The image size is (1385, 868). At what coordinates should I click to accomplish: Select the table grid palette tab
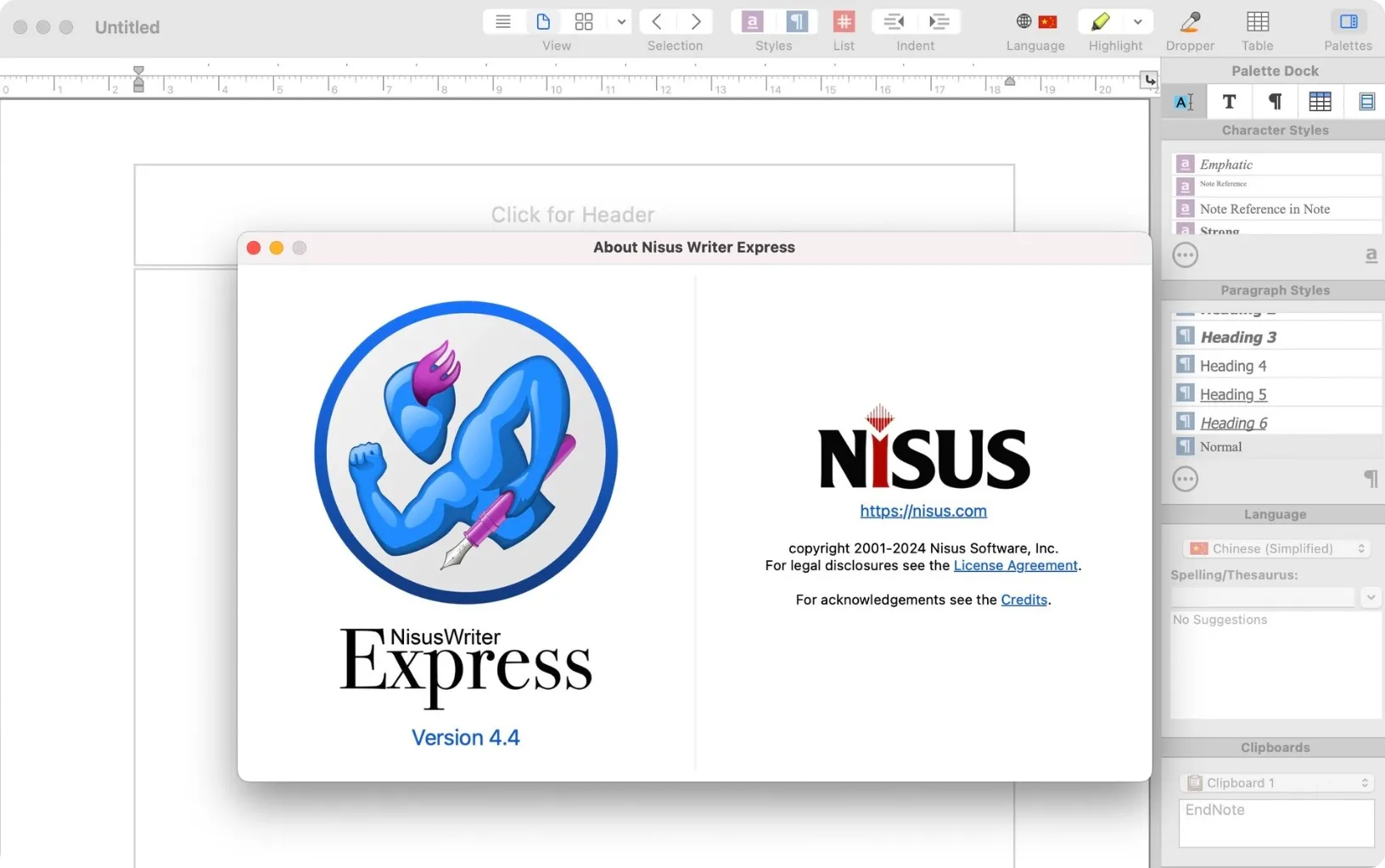[1321, 102]
